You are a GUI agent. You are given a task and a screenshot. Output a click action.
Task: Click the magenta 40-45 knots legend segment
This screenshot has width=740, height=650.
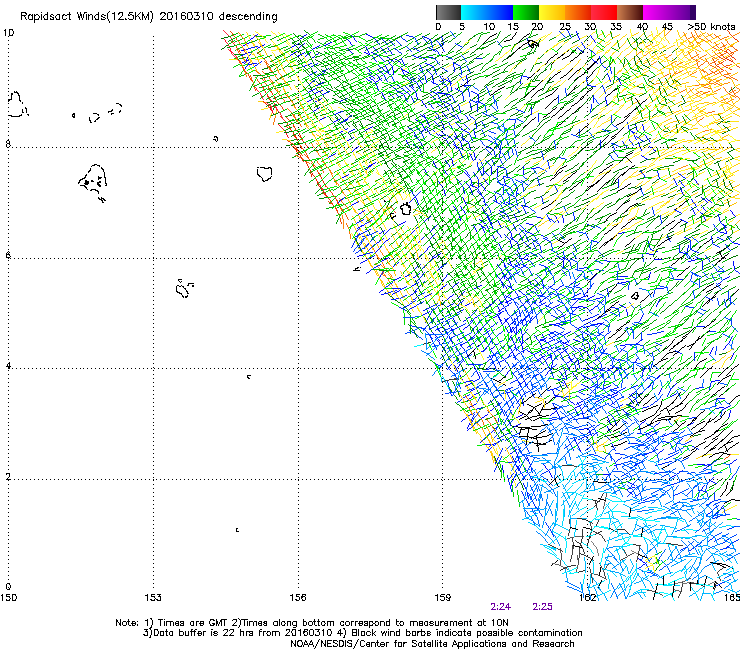tap(656, 12)
